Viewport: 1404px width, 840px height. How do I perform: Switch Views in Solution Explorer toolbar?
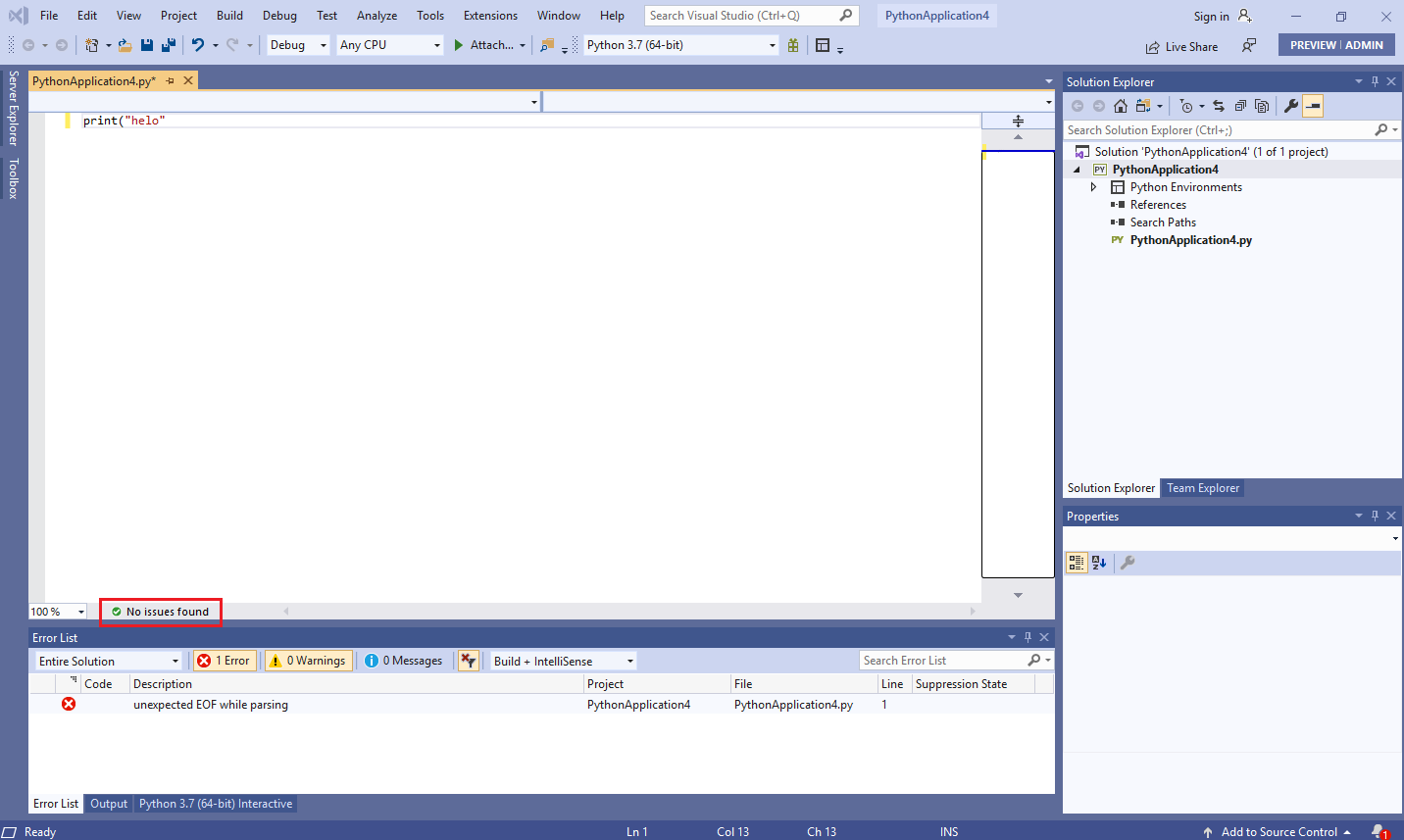pyautogui.click(x=1143, y=106)
